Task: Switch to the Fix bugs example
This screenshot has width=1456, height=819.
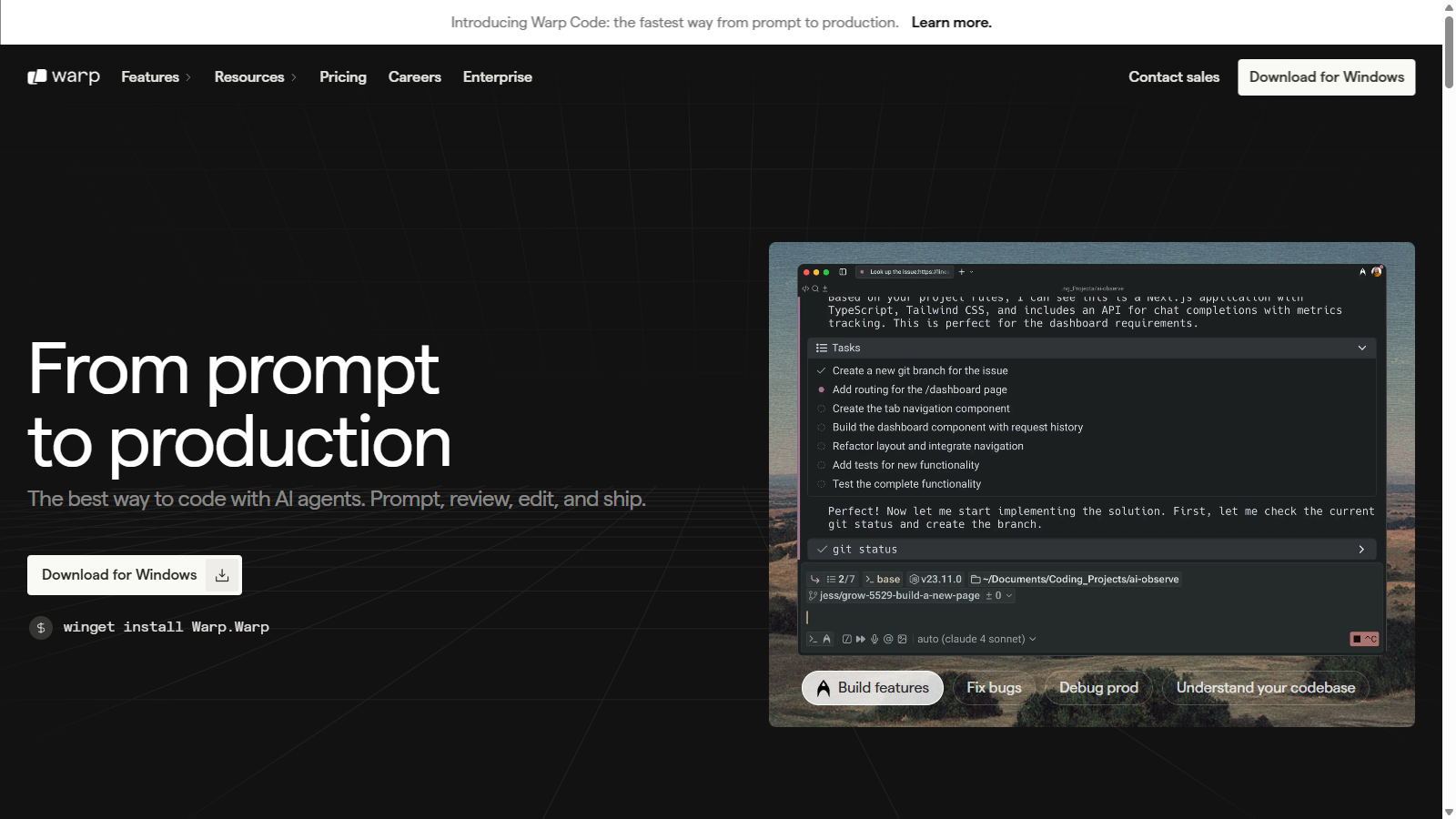Action: (994, 687)
